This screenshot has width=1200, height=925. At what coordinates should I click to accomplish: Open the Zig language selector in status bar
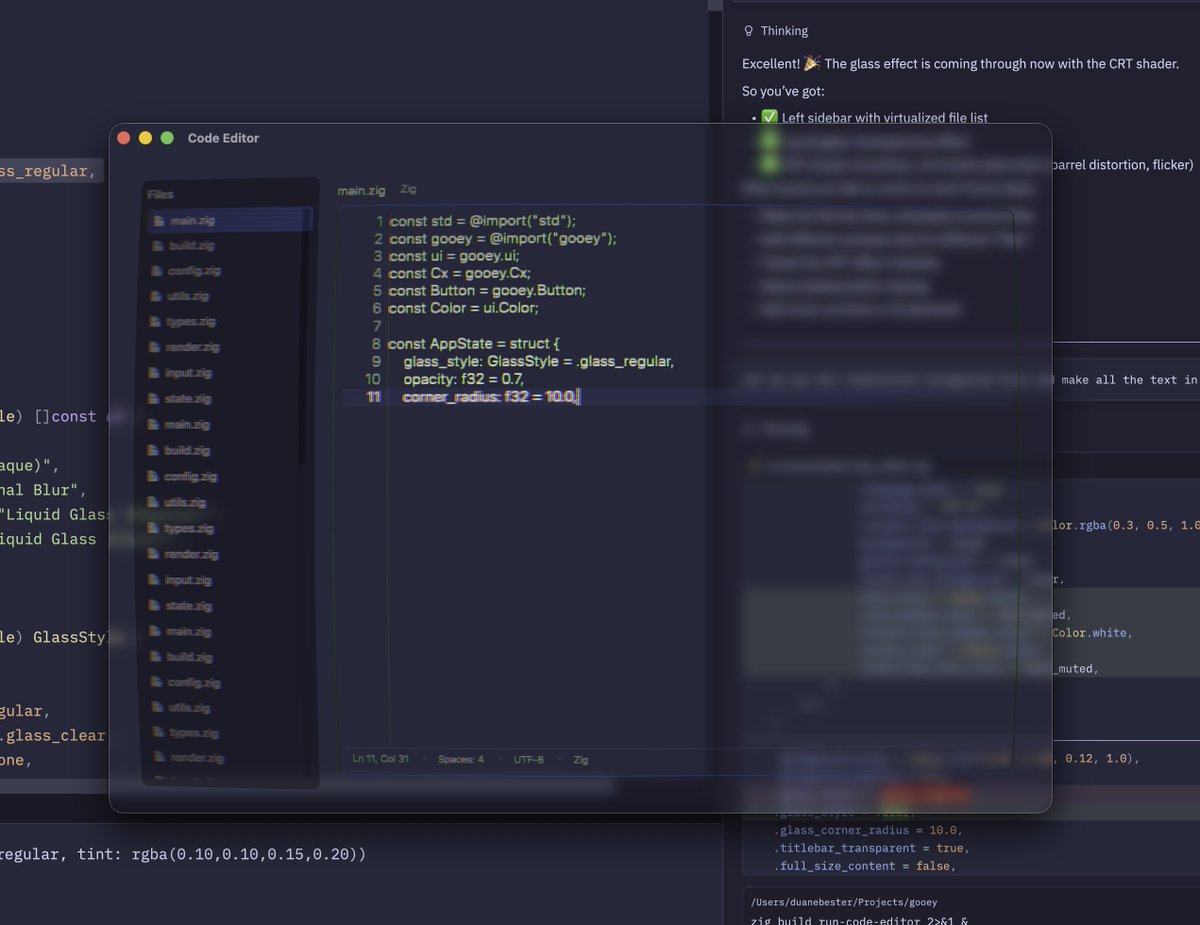580,759
